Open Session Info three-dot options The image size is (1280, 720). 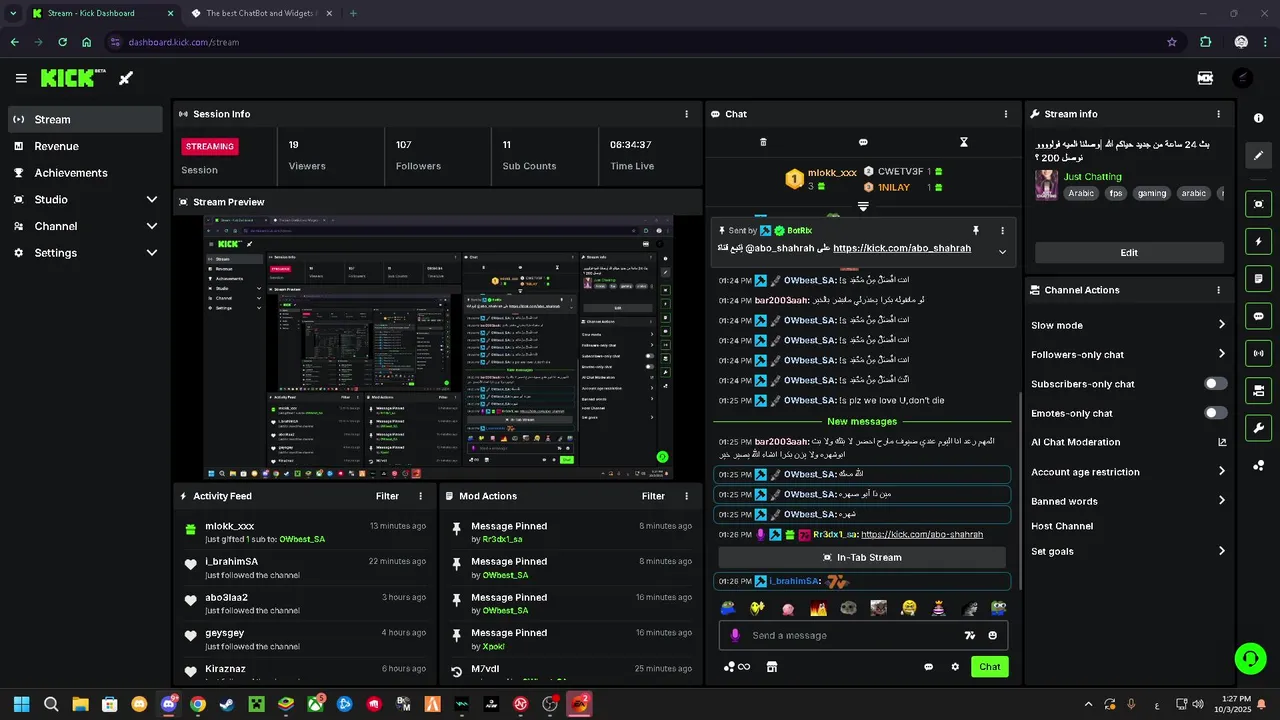tap(686, 114)
